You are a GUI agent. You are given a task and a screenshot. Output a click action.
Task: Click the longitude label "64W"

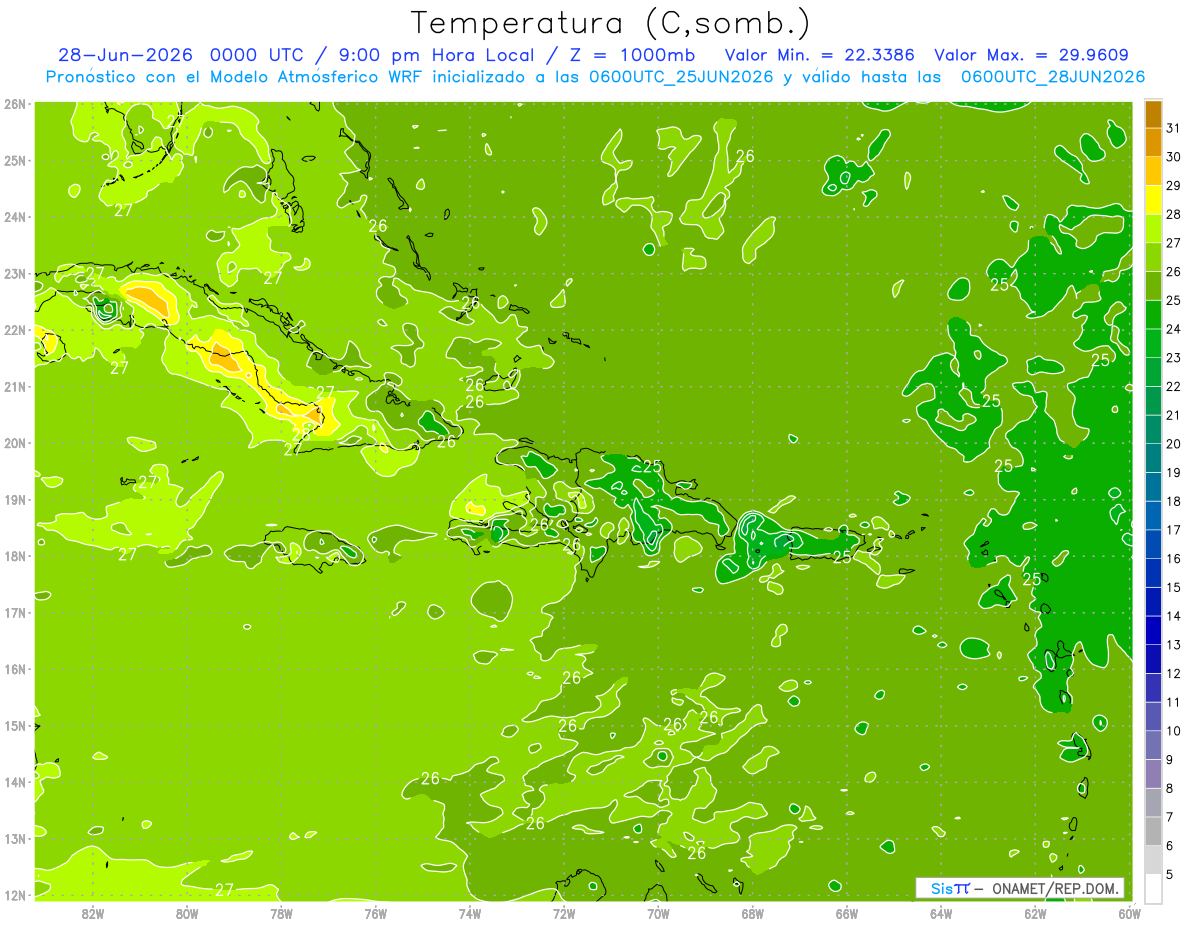pos(940,913)
